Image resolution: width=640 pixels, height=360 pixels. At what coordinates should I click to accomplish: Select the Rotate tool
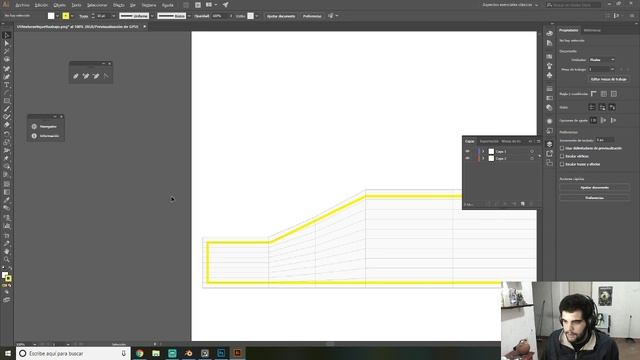click(x=7, y=134)
